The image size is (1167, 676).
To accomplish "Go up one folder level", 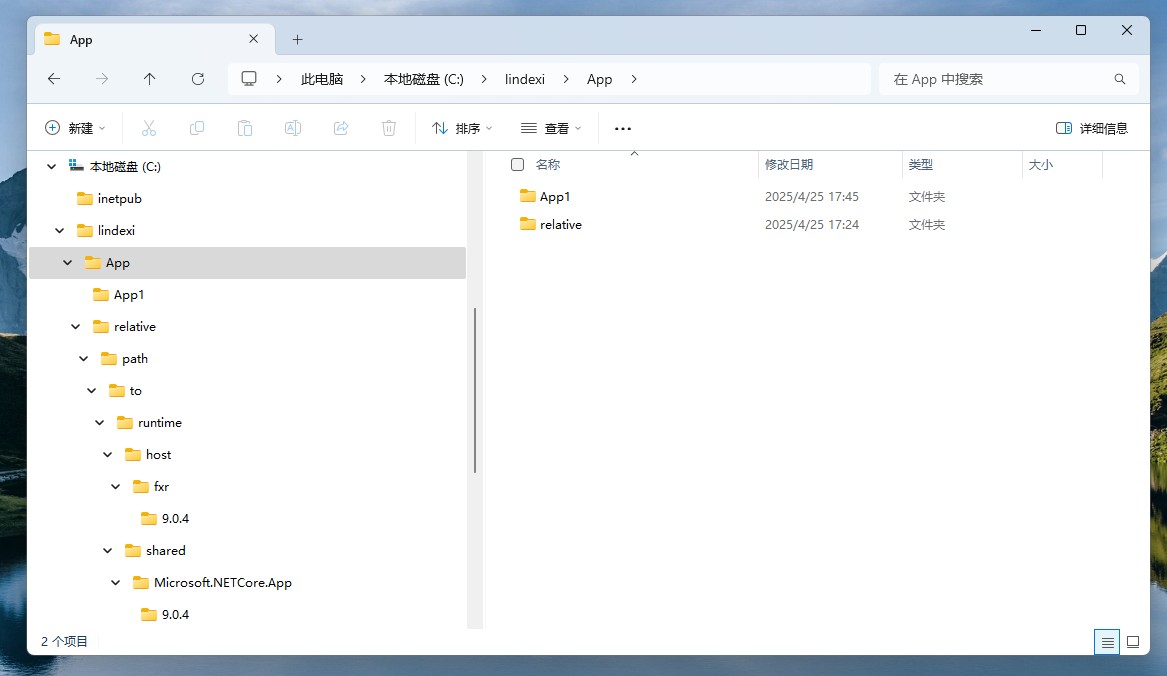I will click(150, 79).
